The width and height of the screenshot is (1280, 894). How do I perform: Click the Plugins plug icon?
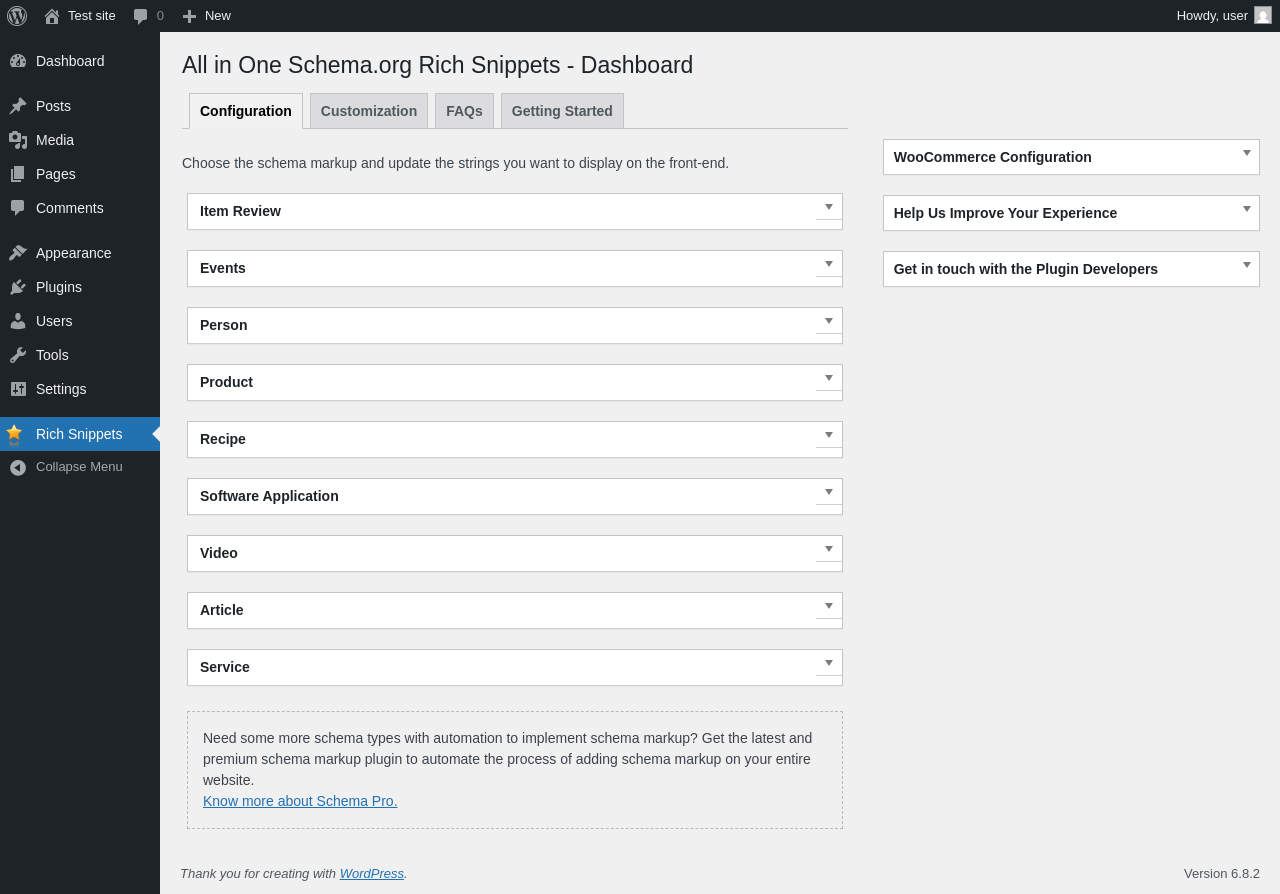click(18, 287)
